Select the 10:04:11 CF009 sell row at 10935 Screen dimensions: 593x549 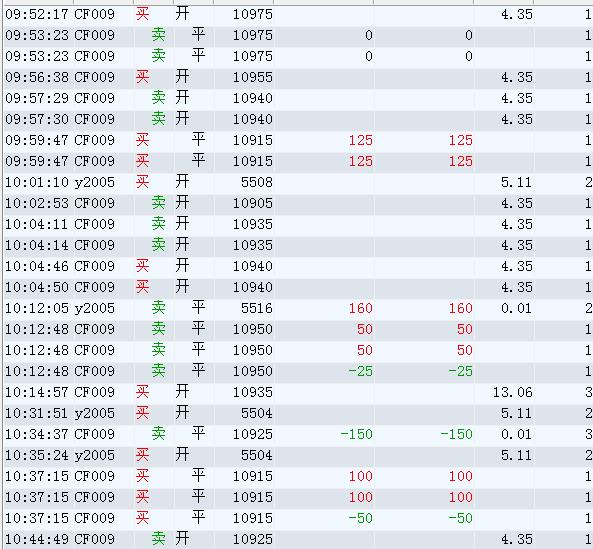tap(298, 225)
